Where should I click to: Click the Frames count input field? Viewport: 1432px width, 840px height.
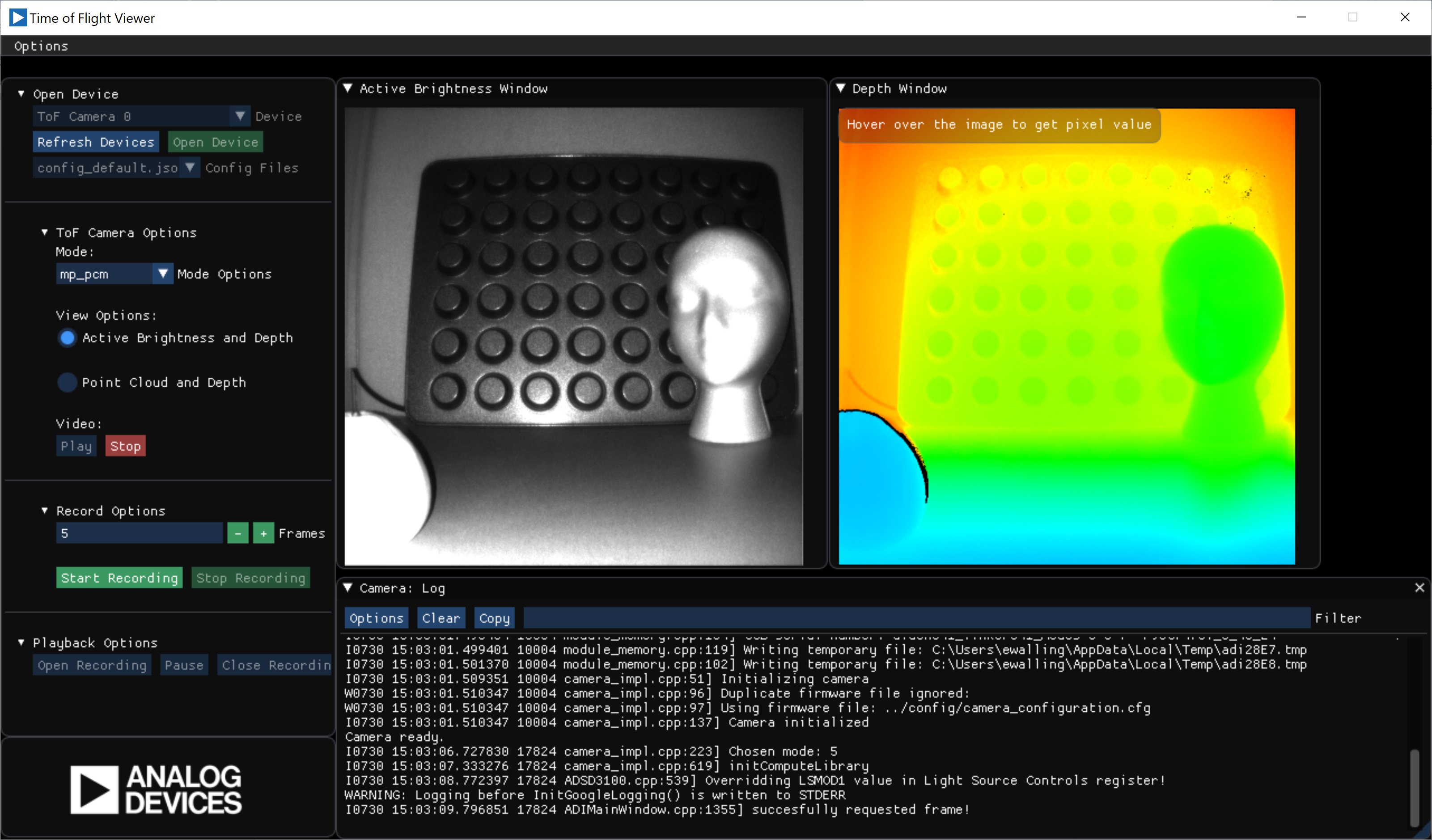pos(139,533)
